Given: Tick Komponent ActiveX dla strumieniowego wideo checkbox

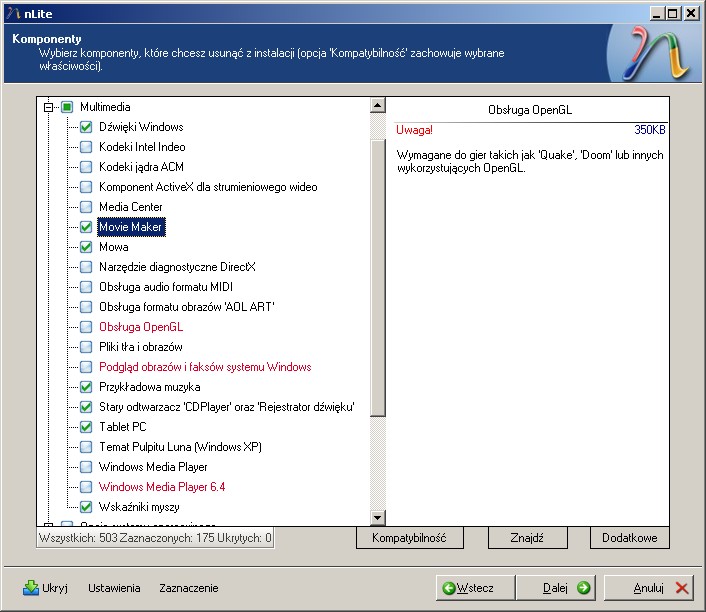Looking at the screenshot, I should [x=86, y=187].
